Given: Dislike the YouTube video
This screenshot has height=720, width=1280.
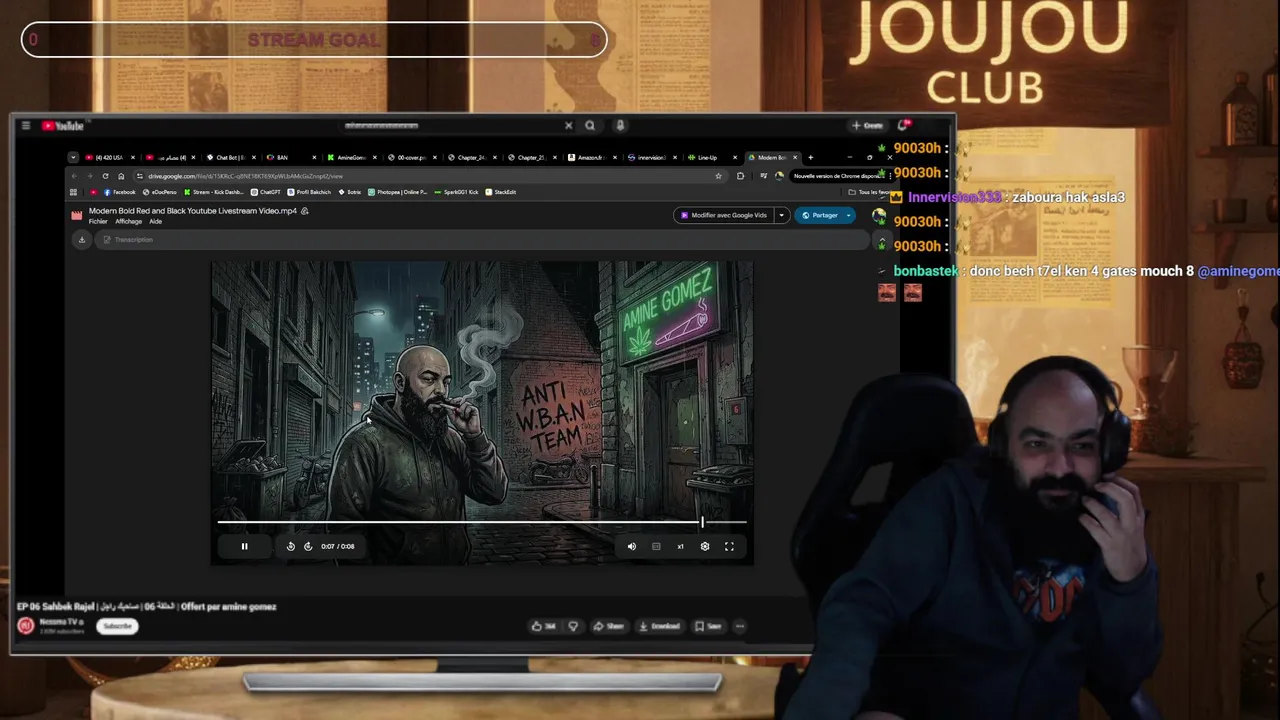Looking at the screenshot, I should coord(573,626).
